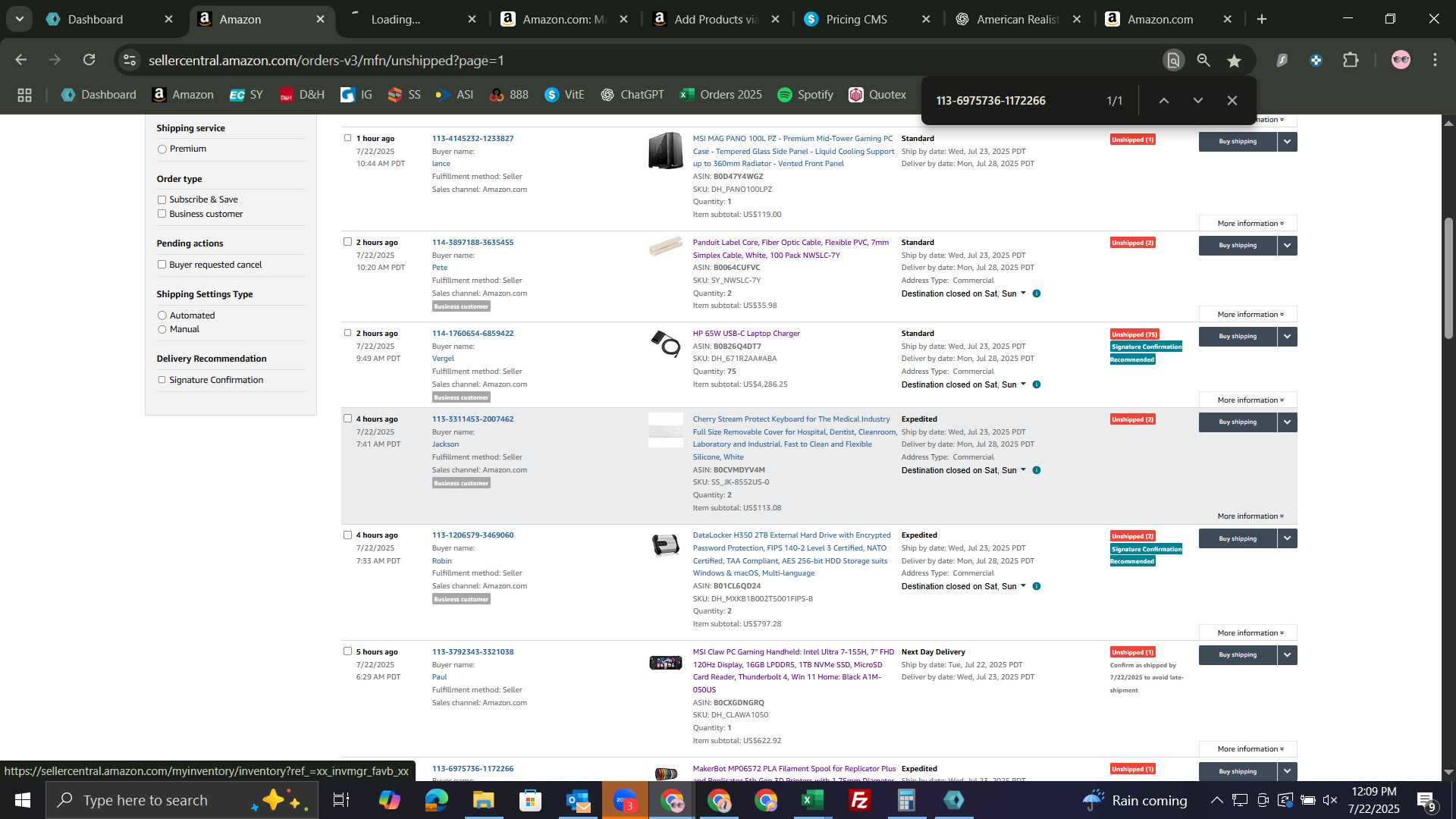Close the find-in-page bar
The width and height of the screenshot is (1456, 819).
tap(1232, 100)
